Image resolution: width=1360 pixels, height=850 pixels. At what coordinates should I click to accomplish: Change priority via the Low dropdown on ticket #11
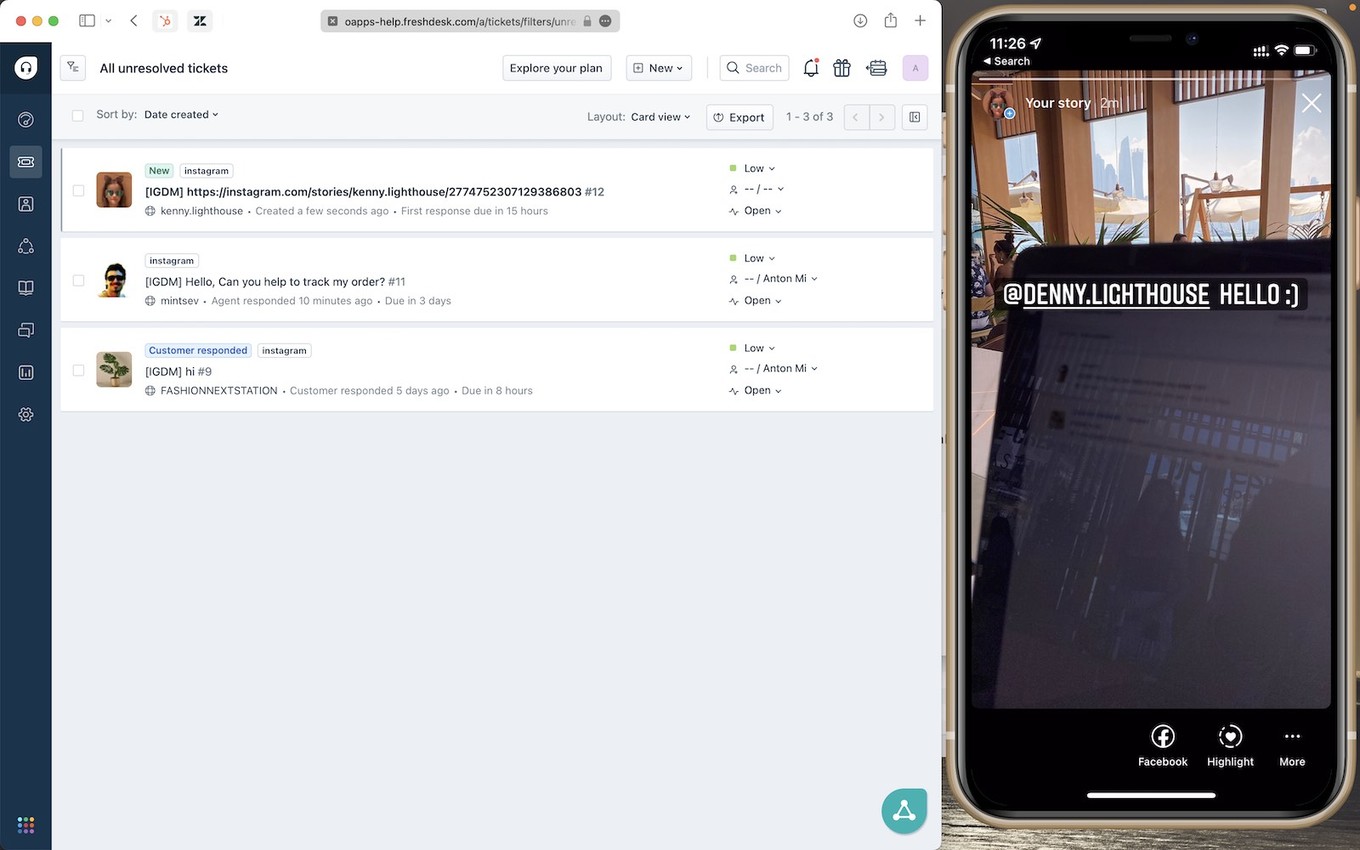(757, 258)
